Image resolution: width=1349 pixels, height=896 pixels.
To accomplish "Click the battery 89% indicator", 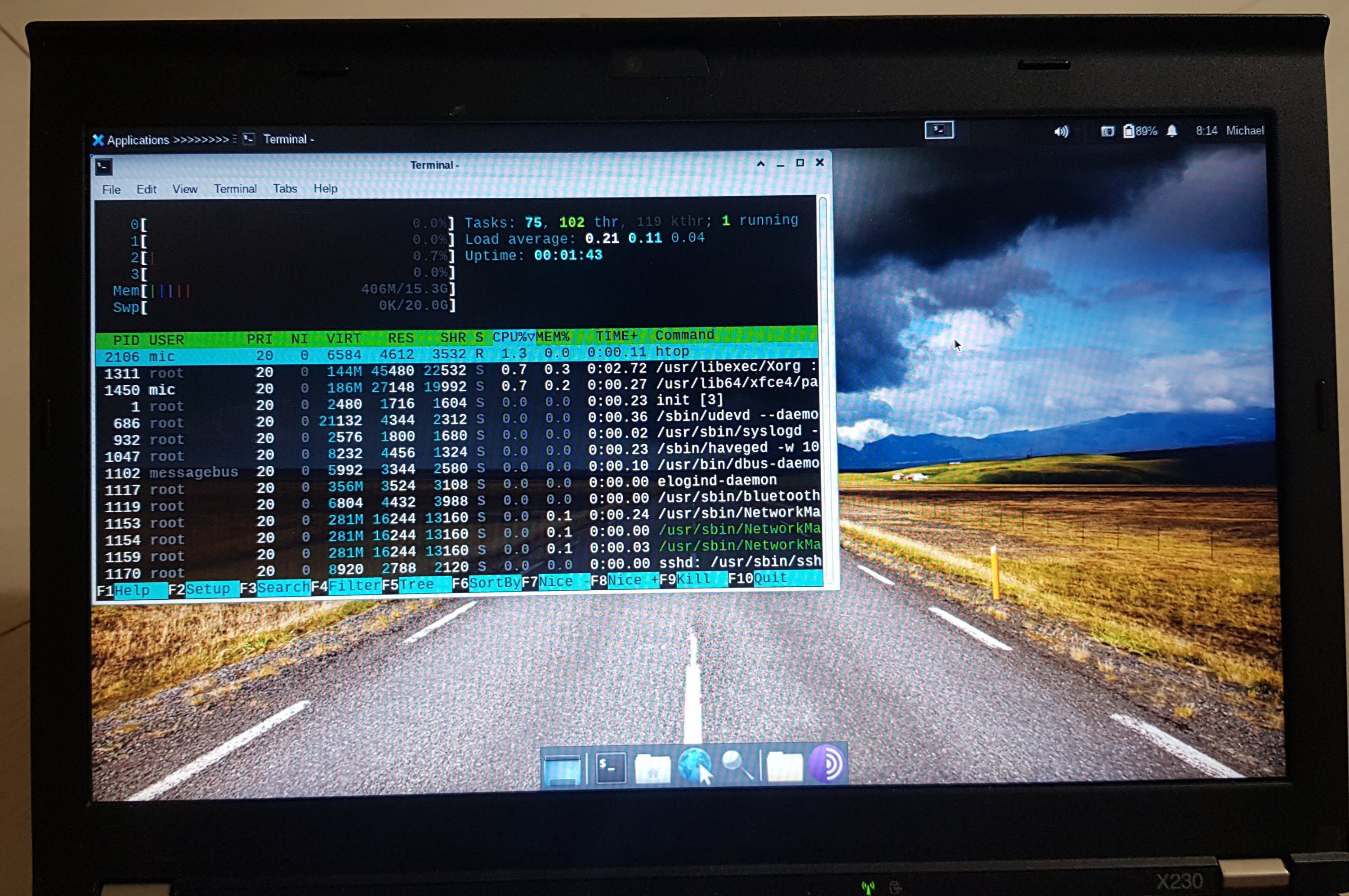I will (1140, 131).
